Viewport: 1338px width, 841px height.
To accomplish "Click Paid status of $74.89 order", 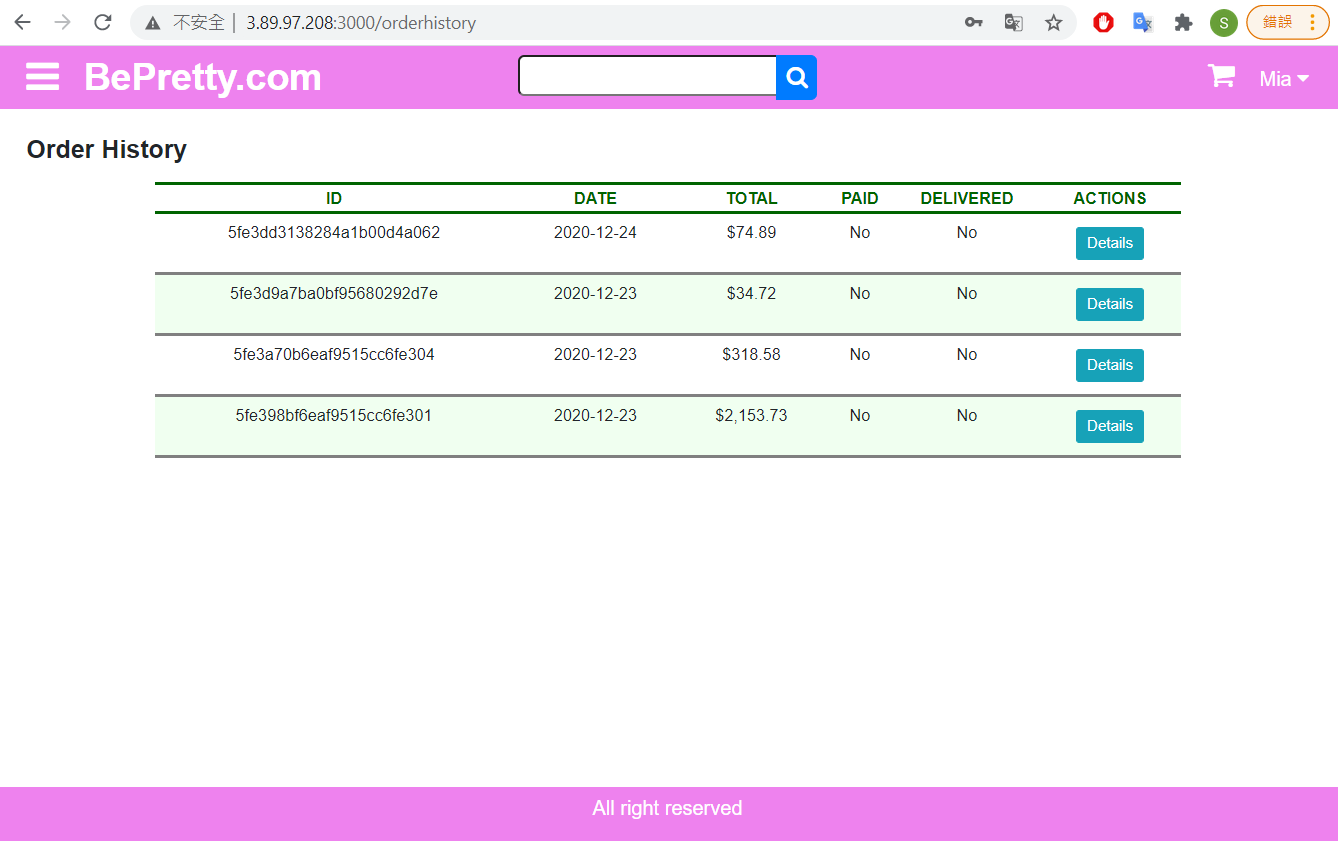I will tap(859, 232).
